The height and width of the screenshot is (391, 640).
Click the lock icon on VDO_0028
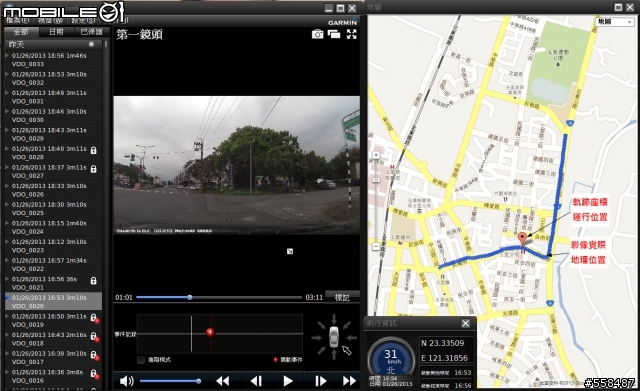[x=93, y=150]
